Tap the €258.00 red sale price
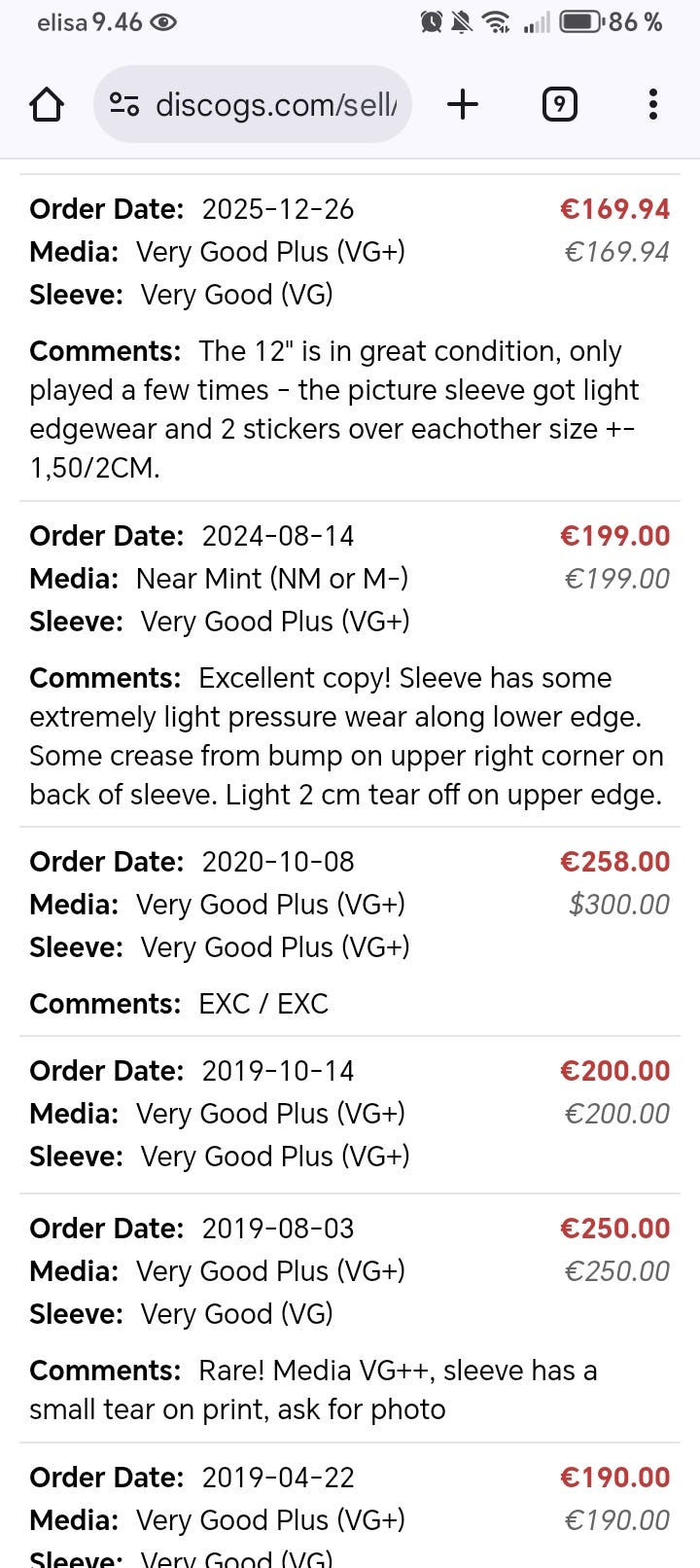This screenshot has width=700, height=1568. [x=614, y=862]
